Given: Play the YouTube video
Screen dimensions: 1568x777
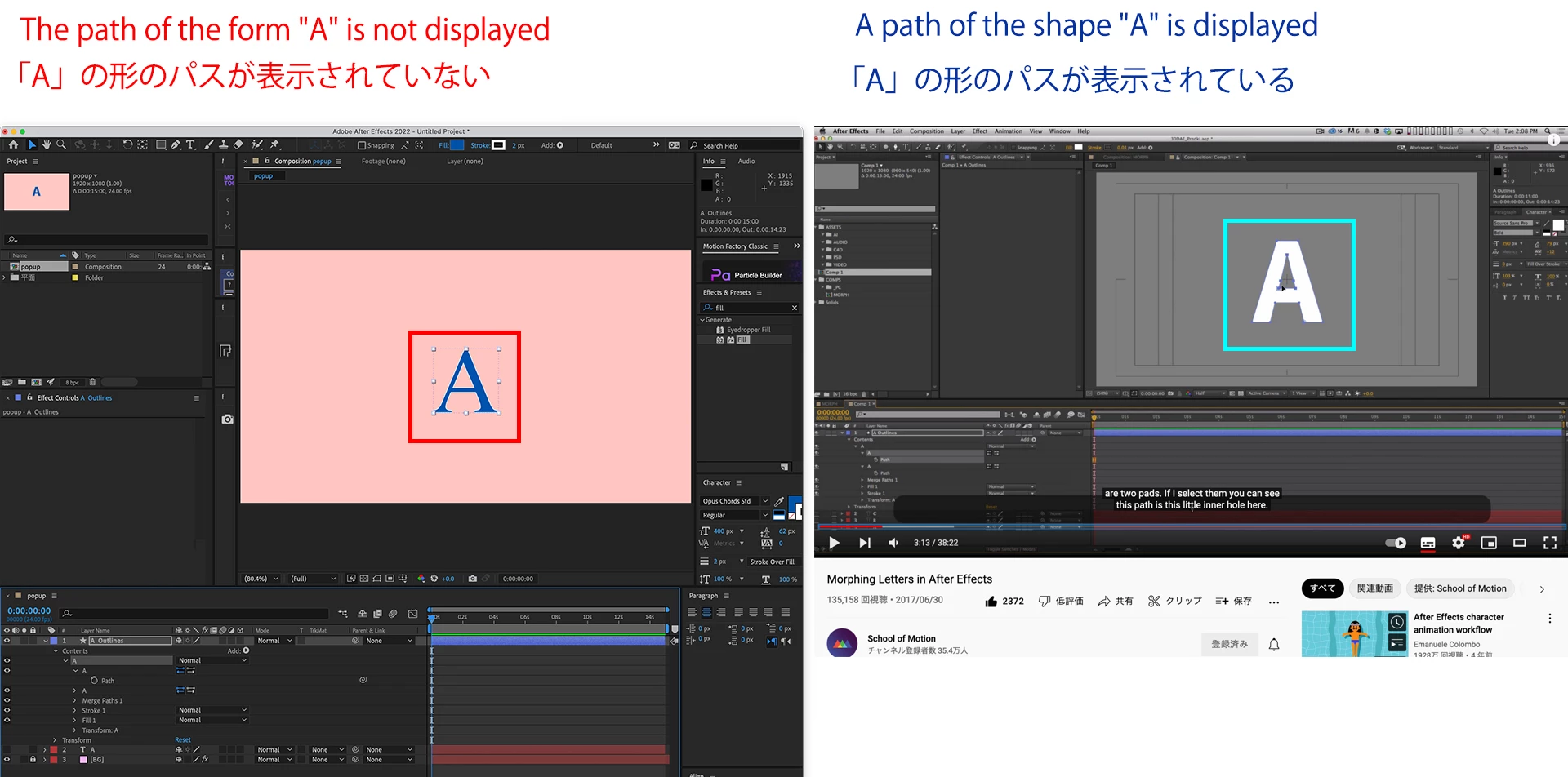Looking at the screenshot, I should pyautogui.click(x=834, y=543).
